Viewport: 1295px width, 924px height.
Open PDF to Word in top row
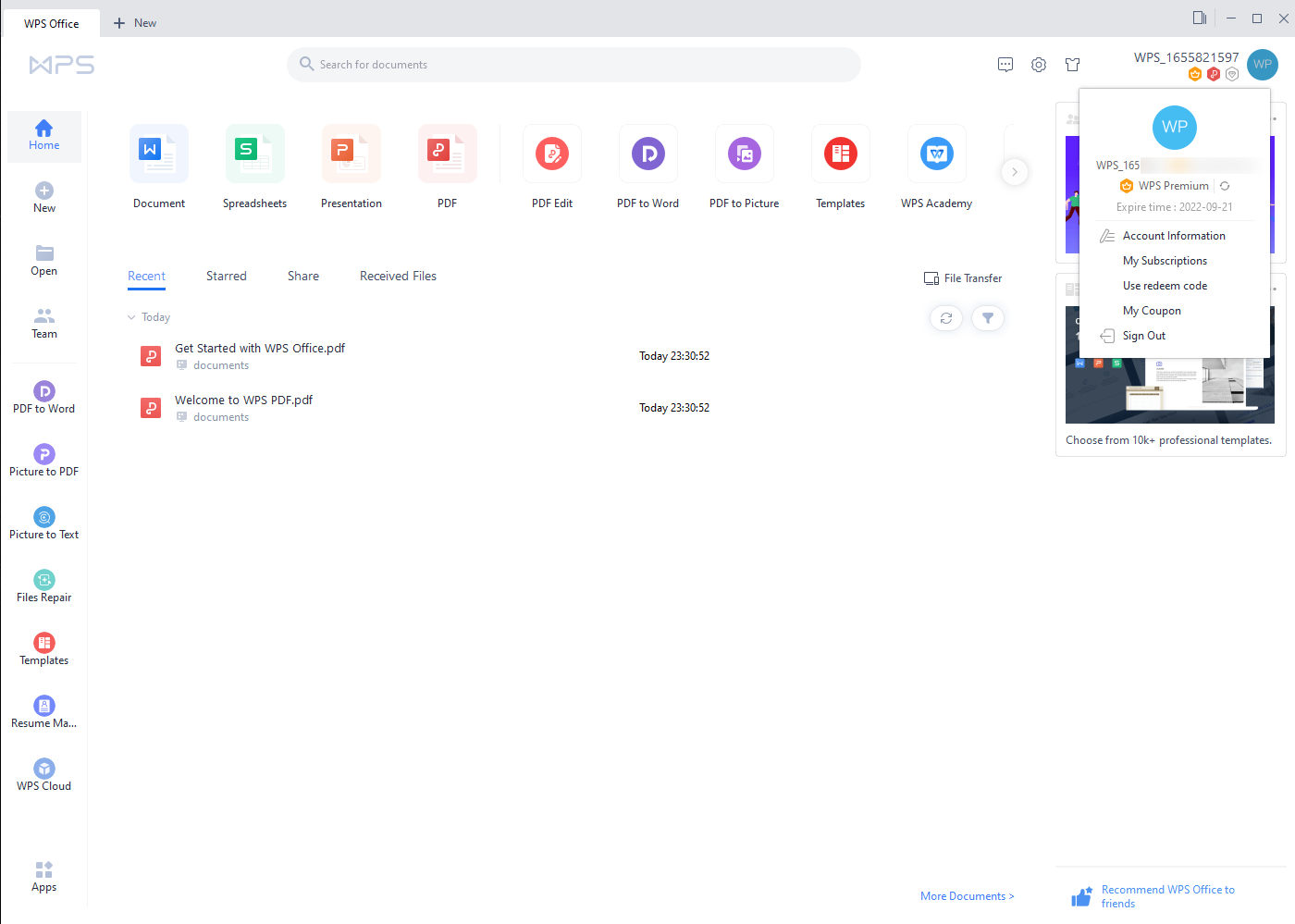pyautogui.click(x=648, y=167)
